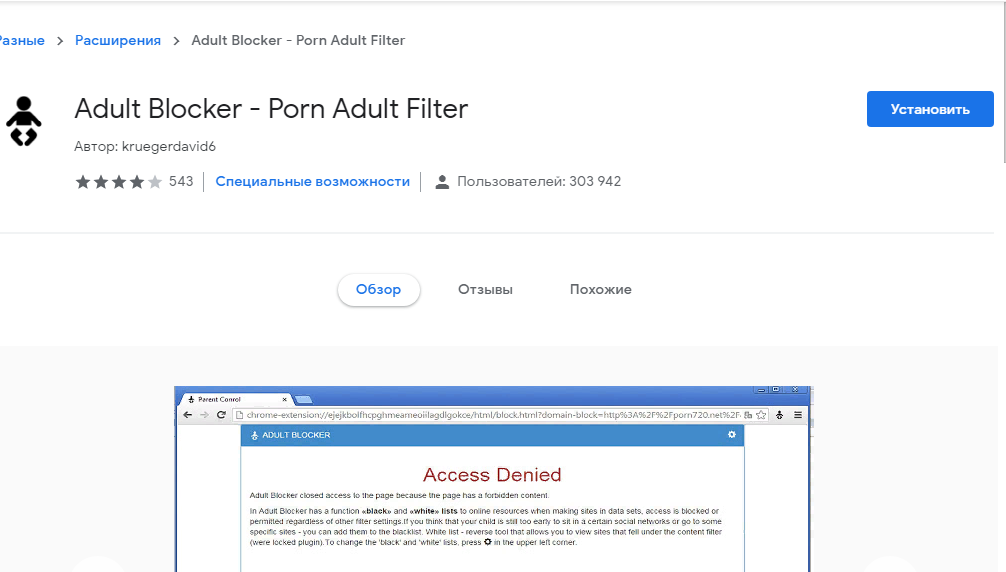
Task: Click the text Пользователей: 303 942
Action: (x=539, y=181)
